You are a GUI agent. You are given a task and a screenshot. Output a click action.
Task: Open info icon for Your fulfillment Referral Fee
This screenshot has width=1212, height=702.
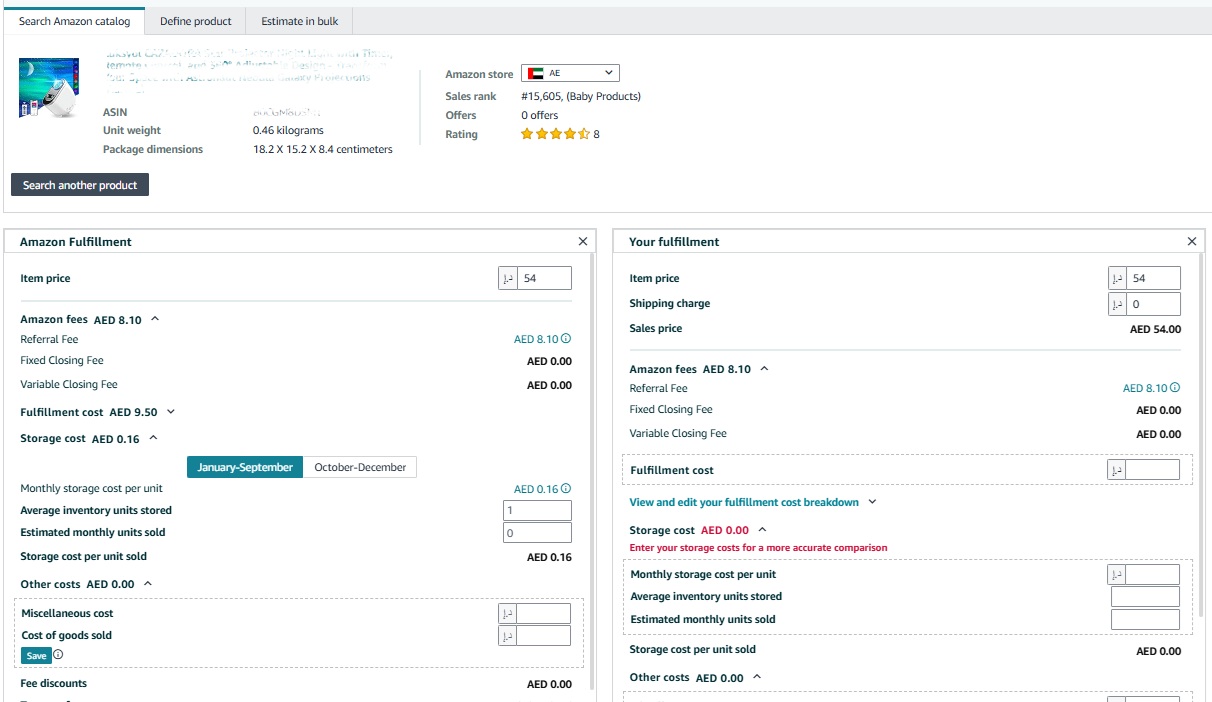tap(1175, 388)
